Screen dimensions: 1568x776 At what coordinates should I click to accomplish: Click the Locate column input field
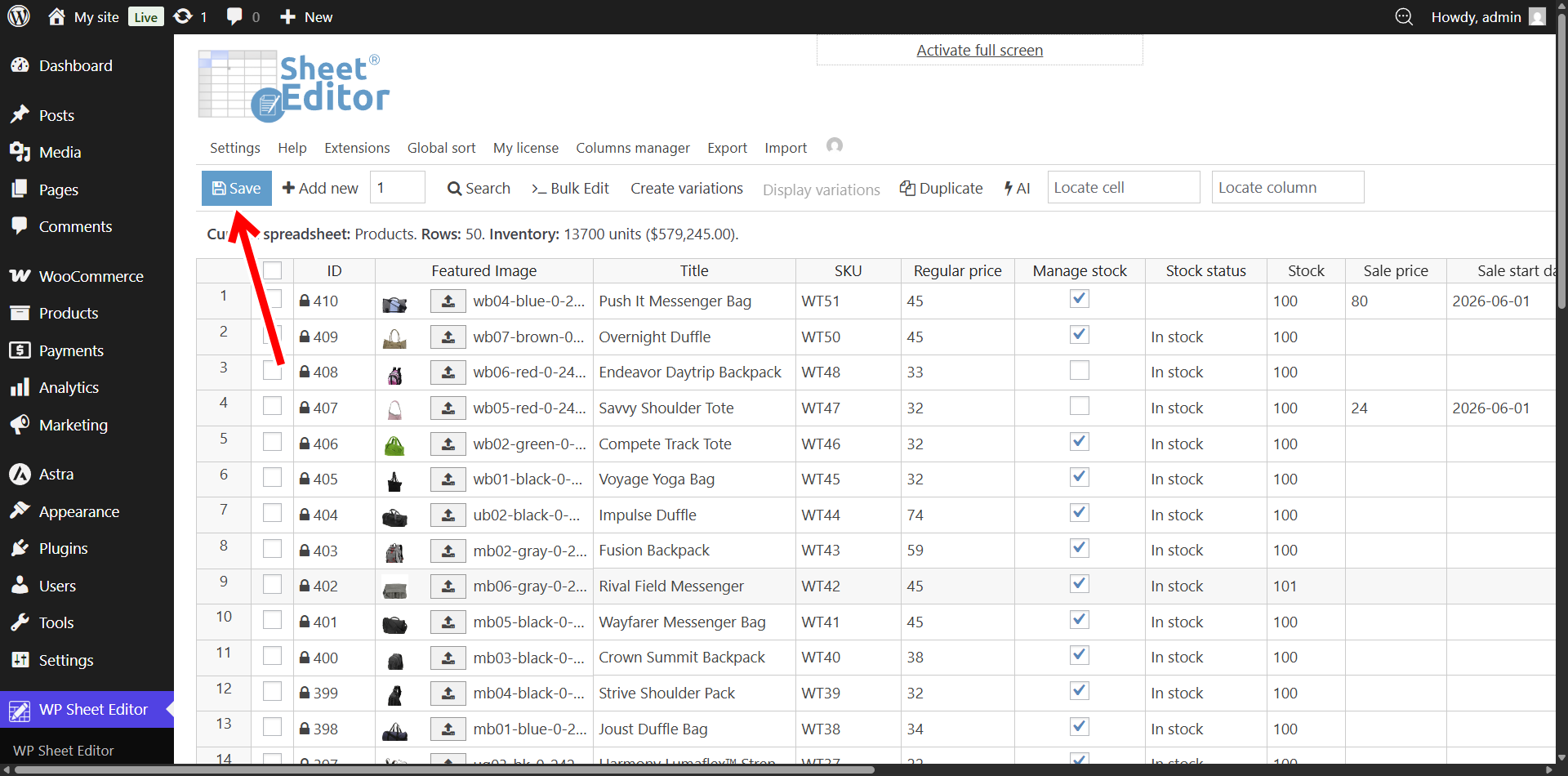(x=1288, y=187)
